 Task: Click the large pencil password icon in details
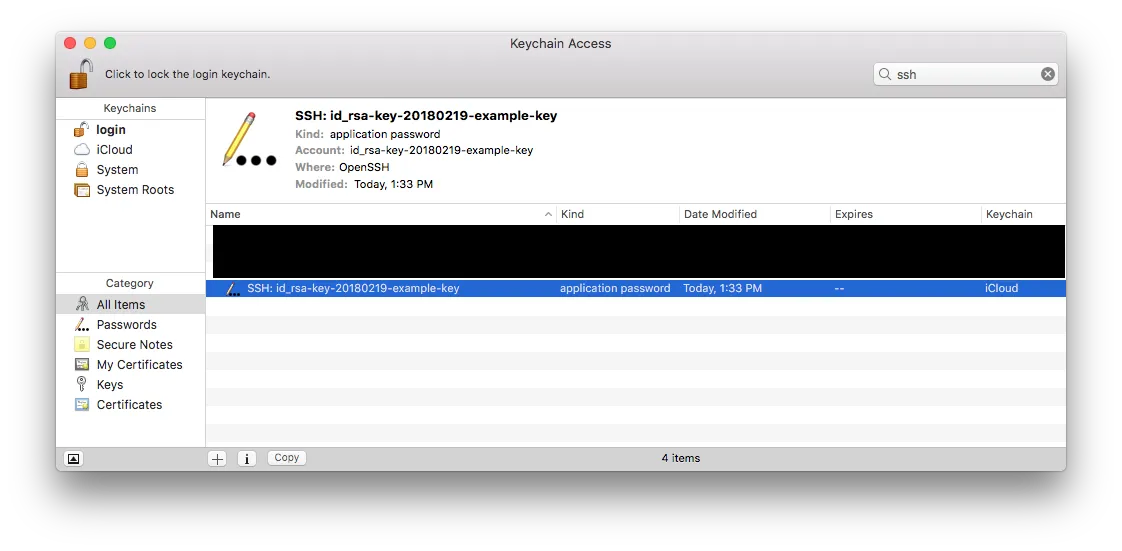(248, 140)
